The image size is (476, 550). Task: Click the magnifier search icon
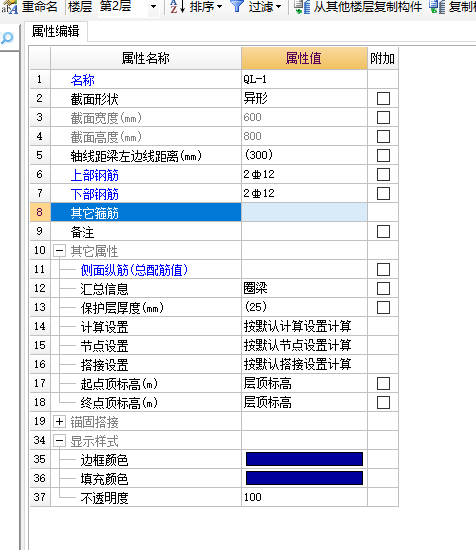(x=7, y=38)
